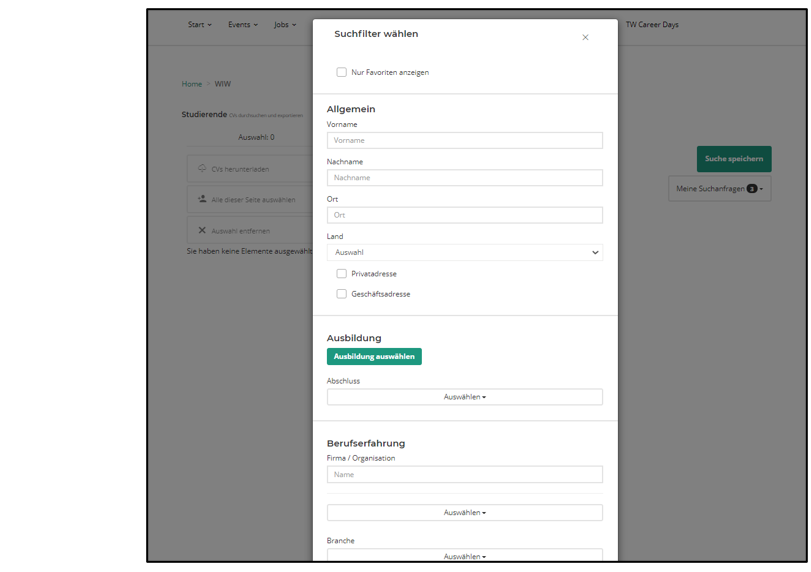Click the Firma / Organisation name field
811x572 pixels.
click(x=464, y=474)
